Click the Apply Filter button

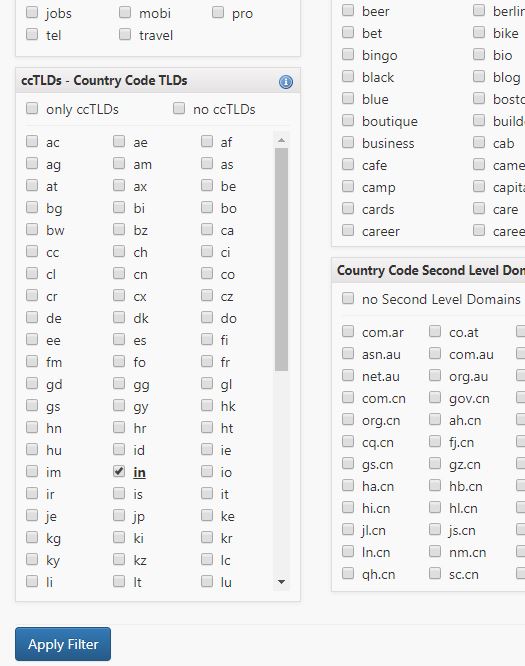(x=63, y=644)
